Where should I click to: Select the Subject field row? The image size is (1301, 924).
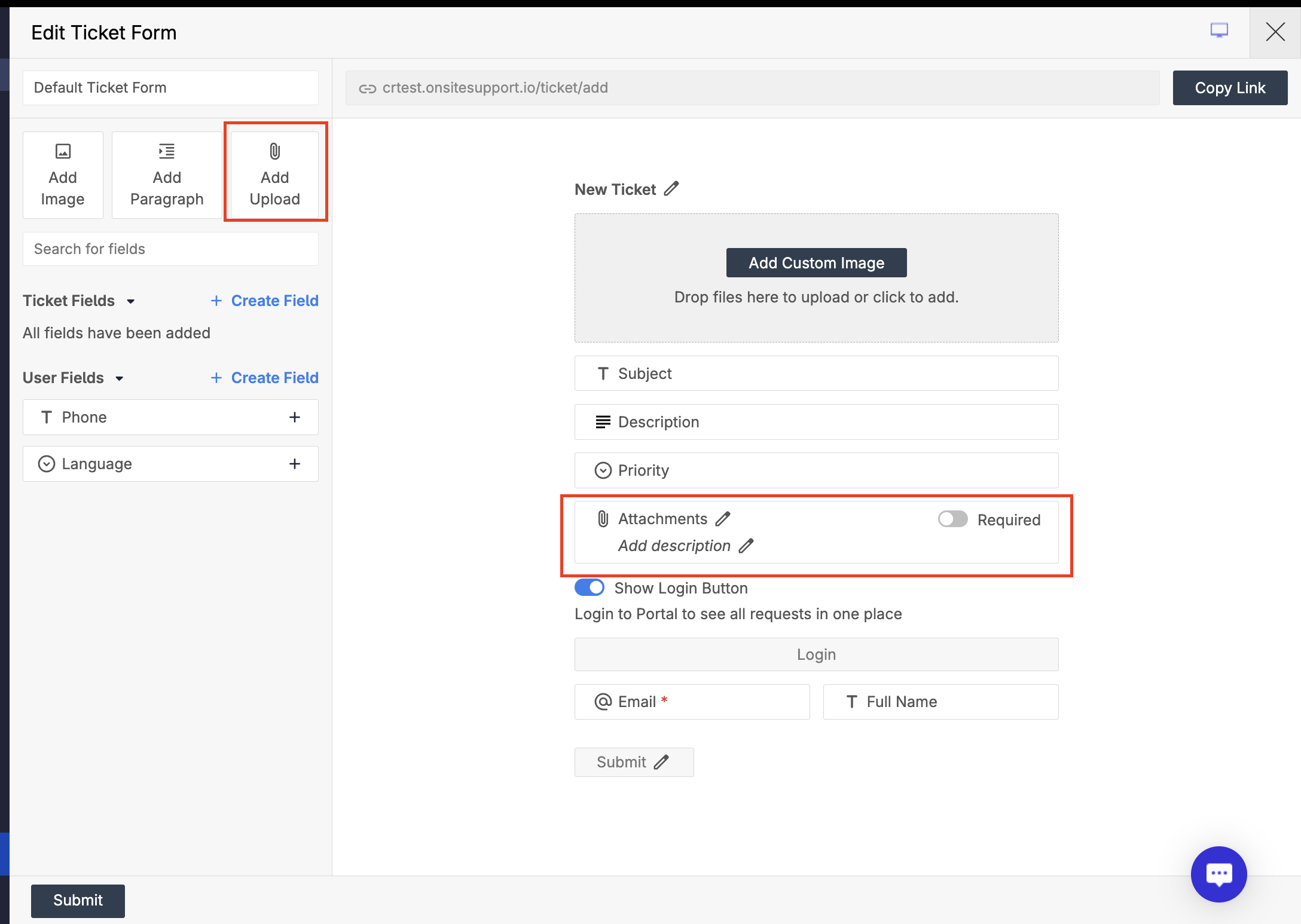pyautogui.click(x=816, y=374)
